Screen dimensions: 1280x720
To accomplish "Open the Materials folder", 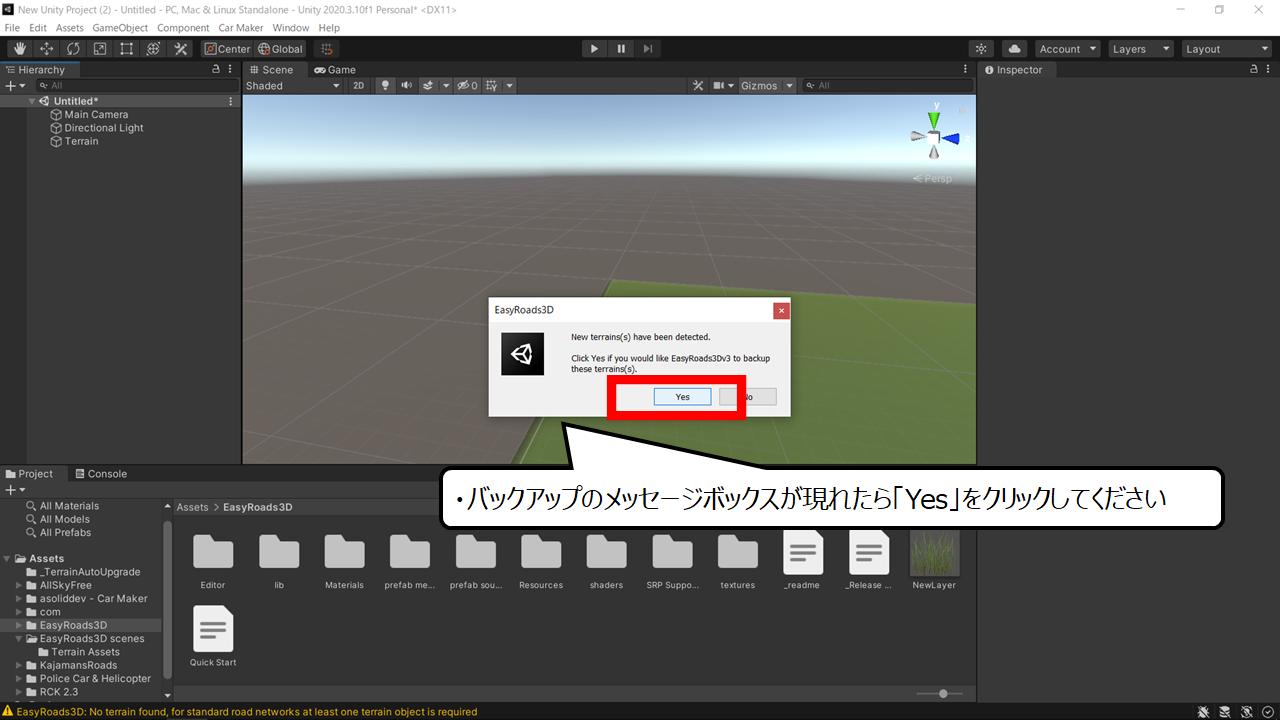I will pos(344,560).
